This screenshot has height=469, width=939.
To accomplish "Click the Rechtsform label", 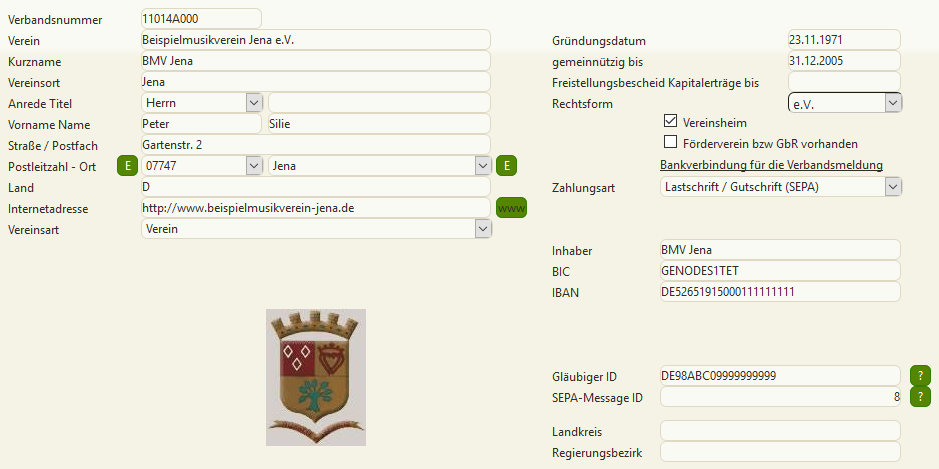I will (583, 104).
